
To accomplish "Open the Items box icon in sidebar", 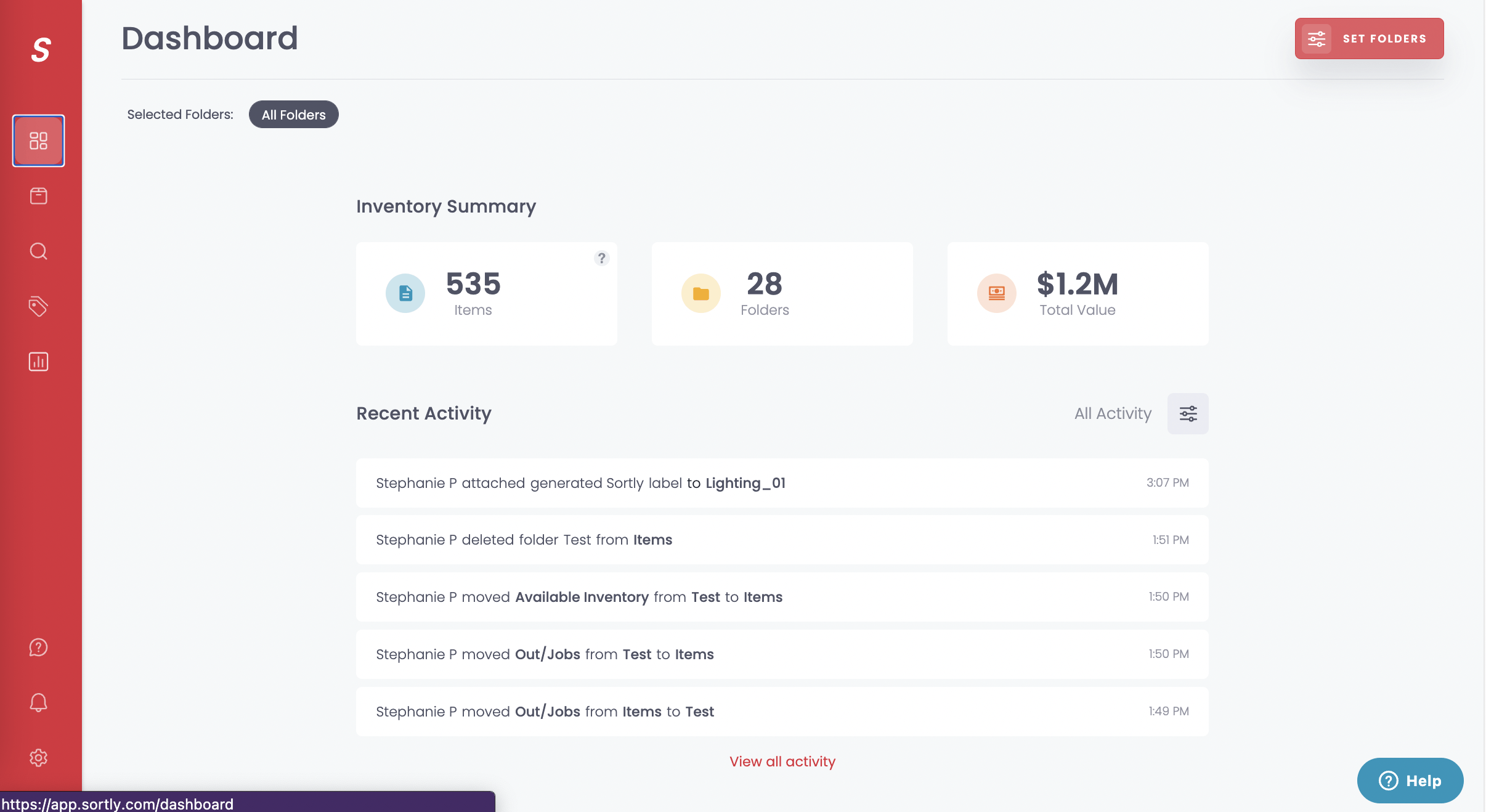I will (38, 196).
